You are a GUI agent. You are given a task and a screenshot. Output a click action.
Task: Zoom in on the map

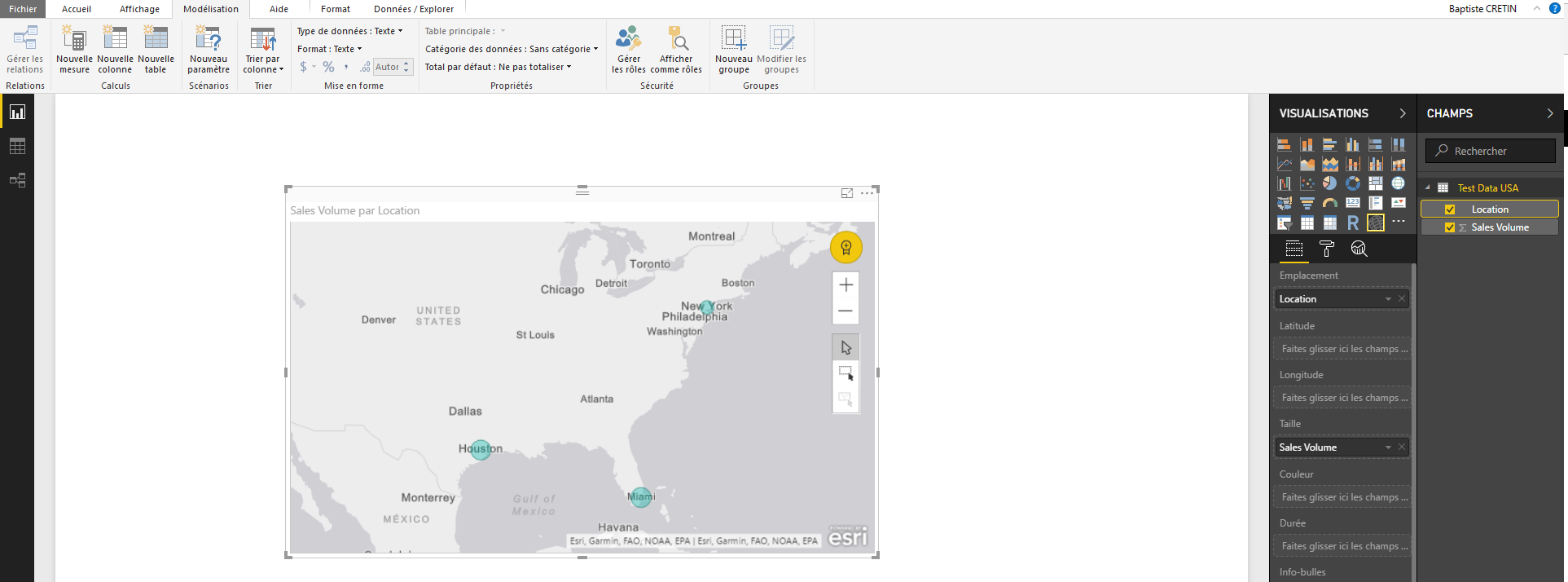click(845, 284)
